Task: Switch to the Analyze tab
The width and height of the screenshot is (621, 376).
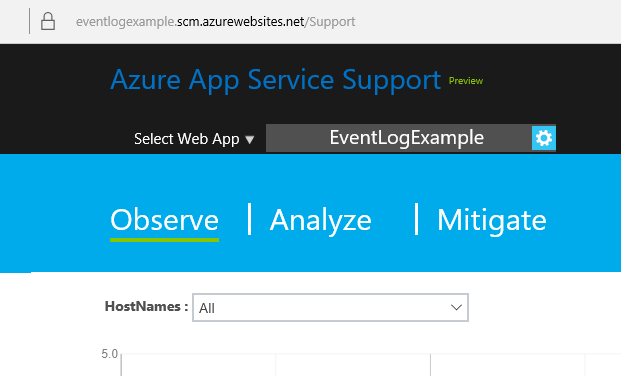Action: pyautogui.click(x=320, y=220)
